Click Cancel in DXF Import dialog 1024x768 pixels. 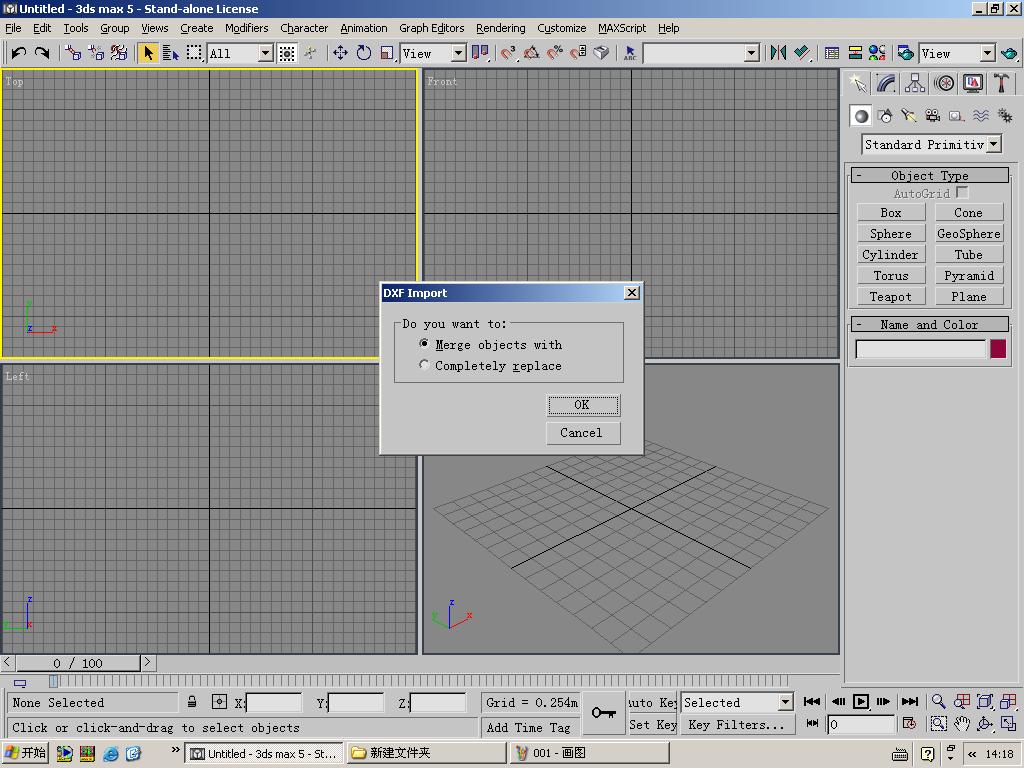tap(582, 433)
